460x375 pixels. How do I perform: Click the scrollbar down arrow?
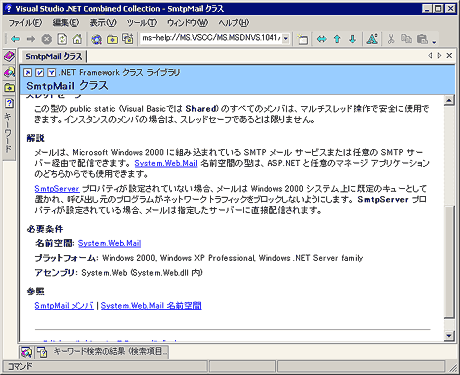(449, 336)
